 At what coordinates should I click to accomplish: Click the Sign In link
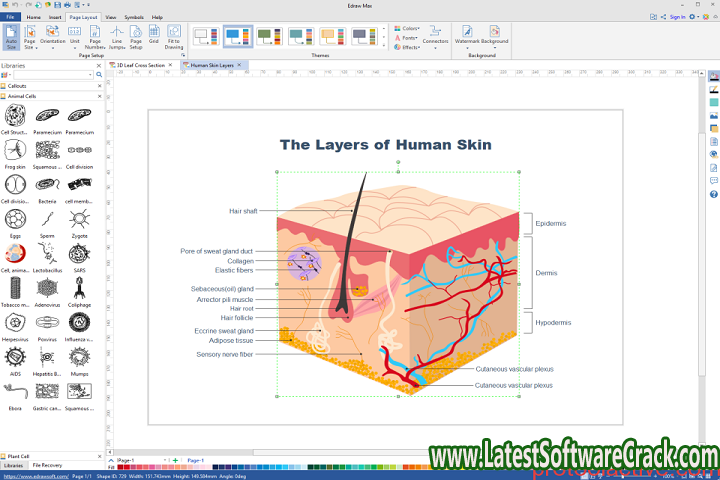tap(677, 17)
